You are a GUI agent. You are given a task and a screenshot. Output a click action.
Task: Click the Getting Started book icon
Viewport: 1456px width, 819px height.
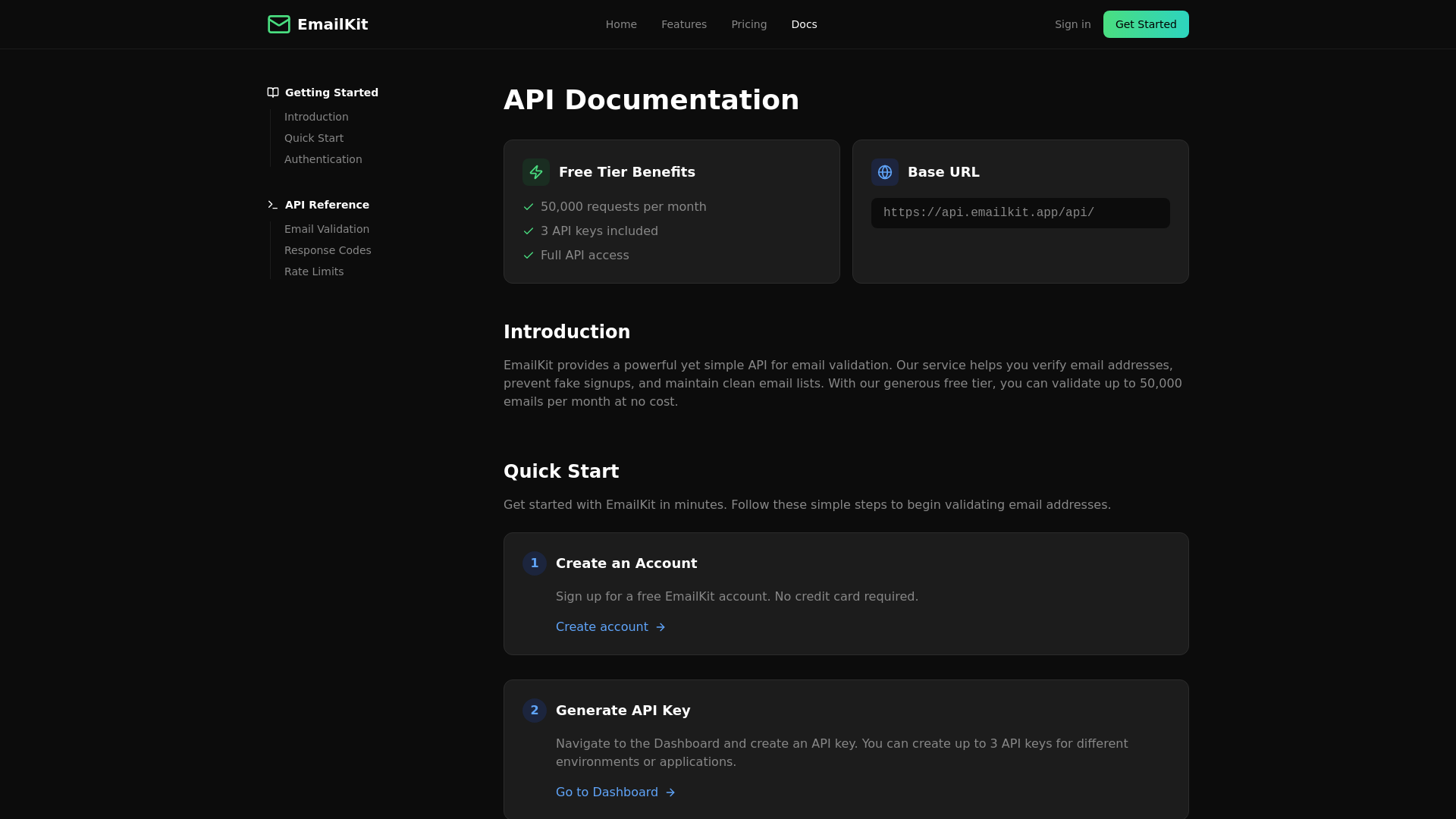click(273, 93)
